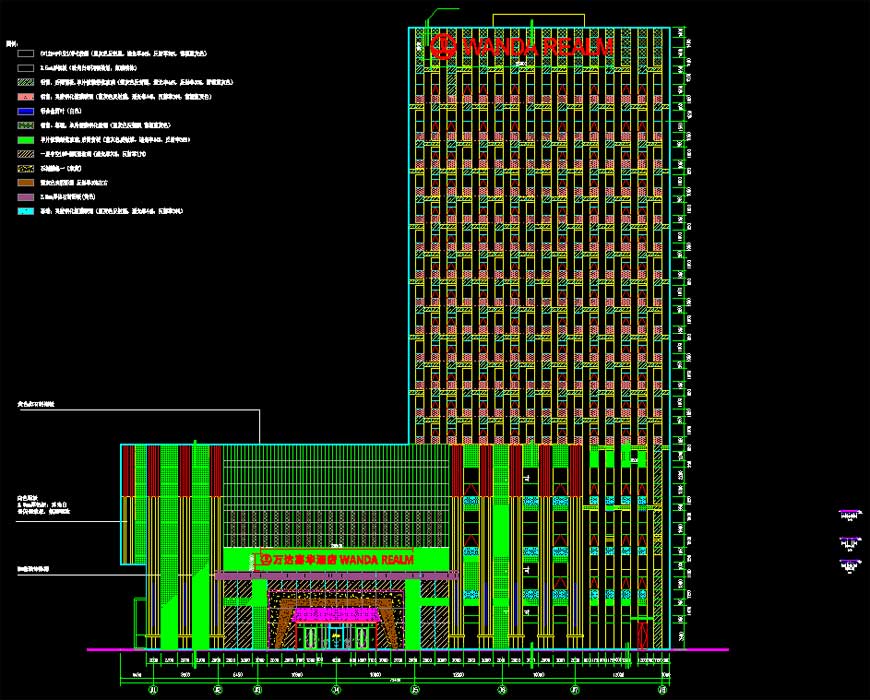Click legend description beside the blue swatch
Viewport: 870px width, 700px height.
(x=61, y=111)
